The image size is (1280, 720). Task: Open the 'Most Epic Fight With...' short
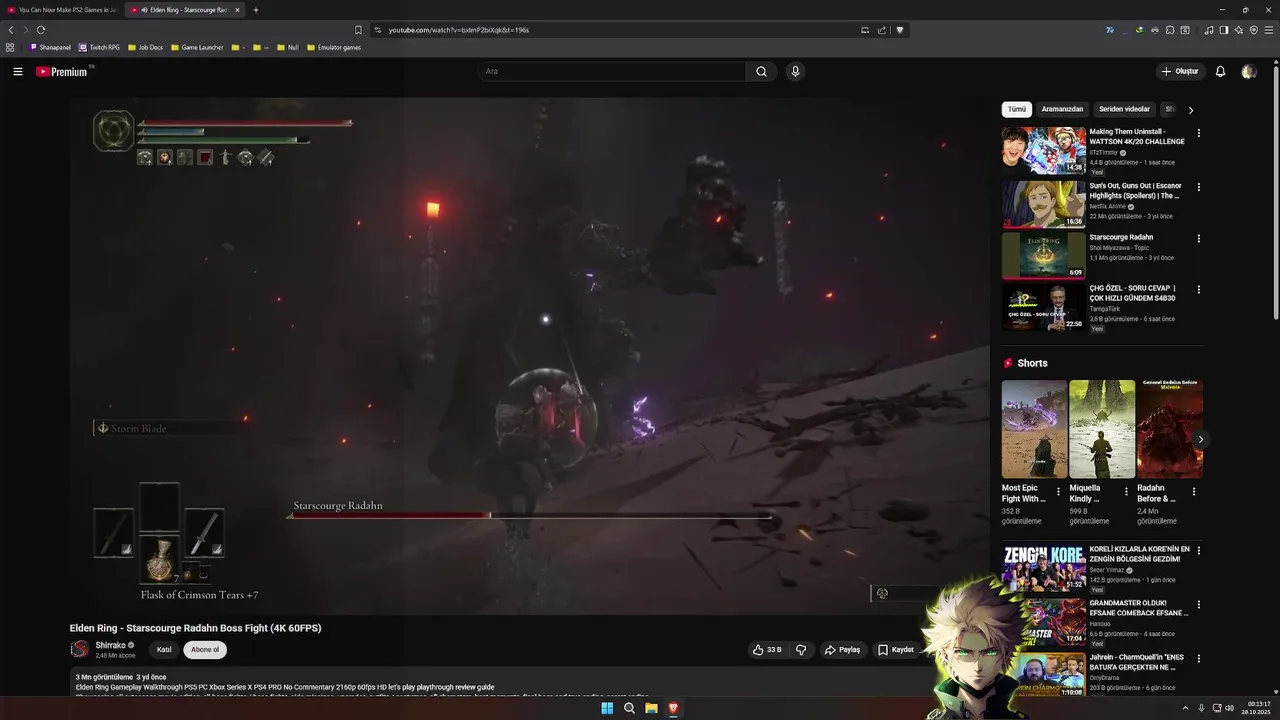point(1034,429)
